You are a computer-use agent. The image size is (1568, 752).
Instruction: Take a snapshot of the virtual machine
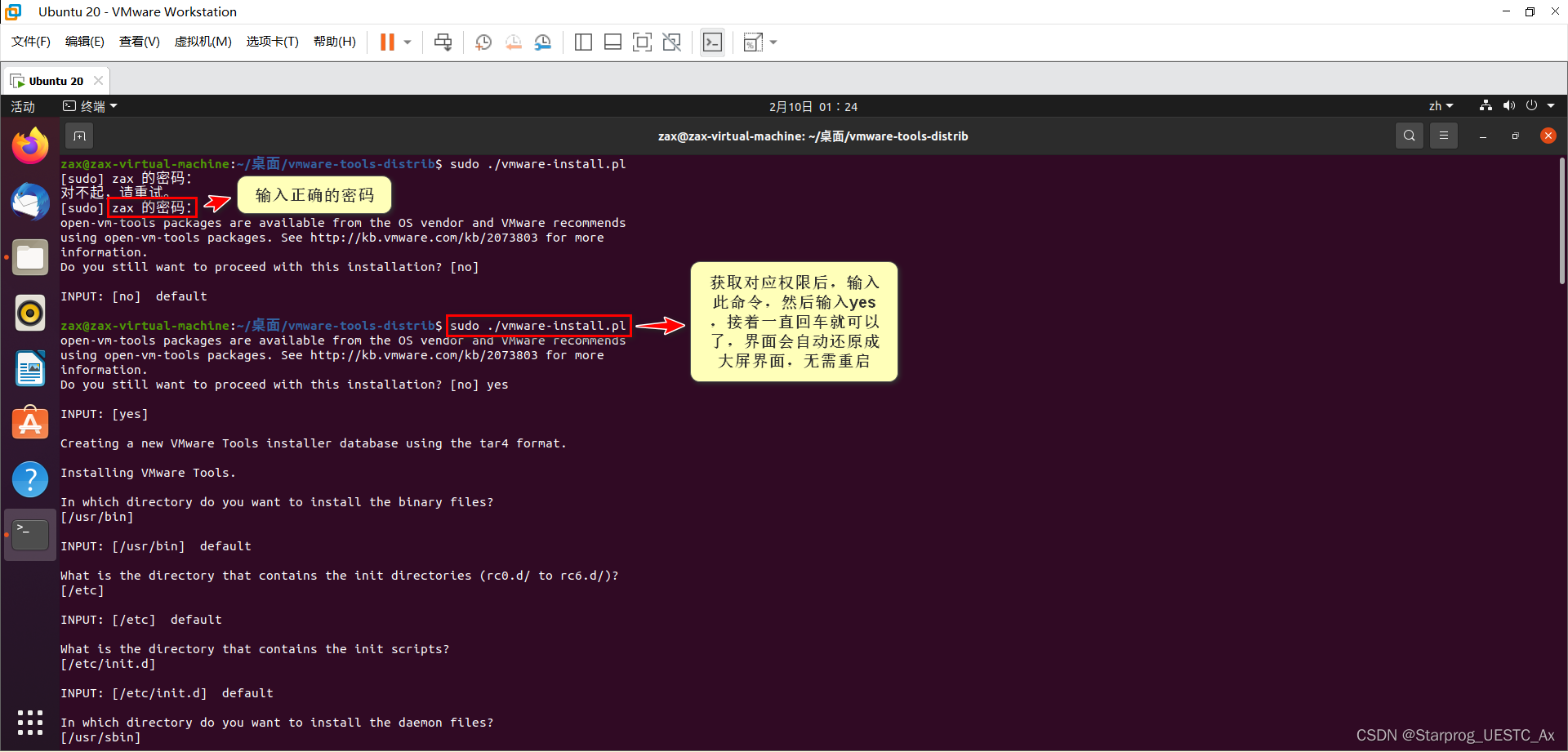tap(483, 42)
